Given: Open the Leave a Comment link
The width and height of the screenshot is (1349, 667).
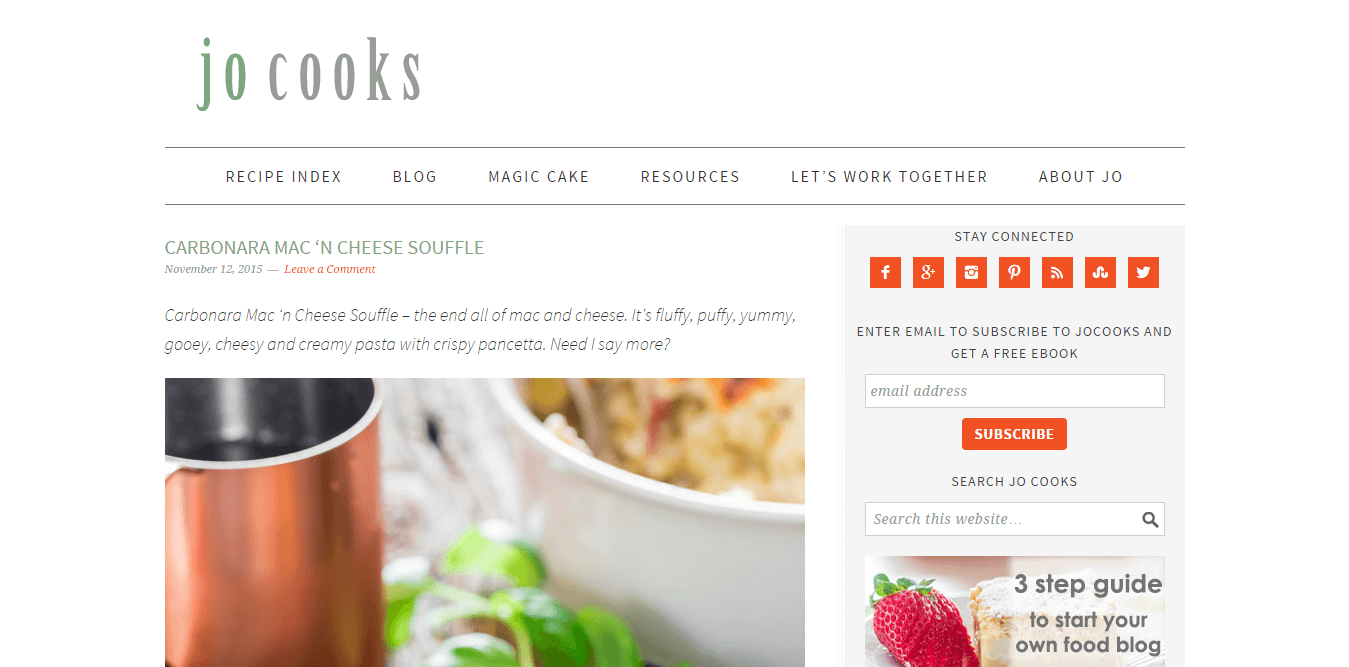Looking at the screenshot, I should point(330,269).
